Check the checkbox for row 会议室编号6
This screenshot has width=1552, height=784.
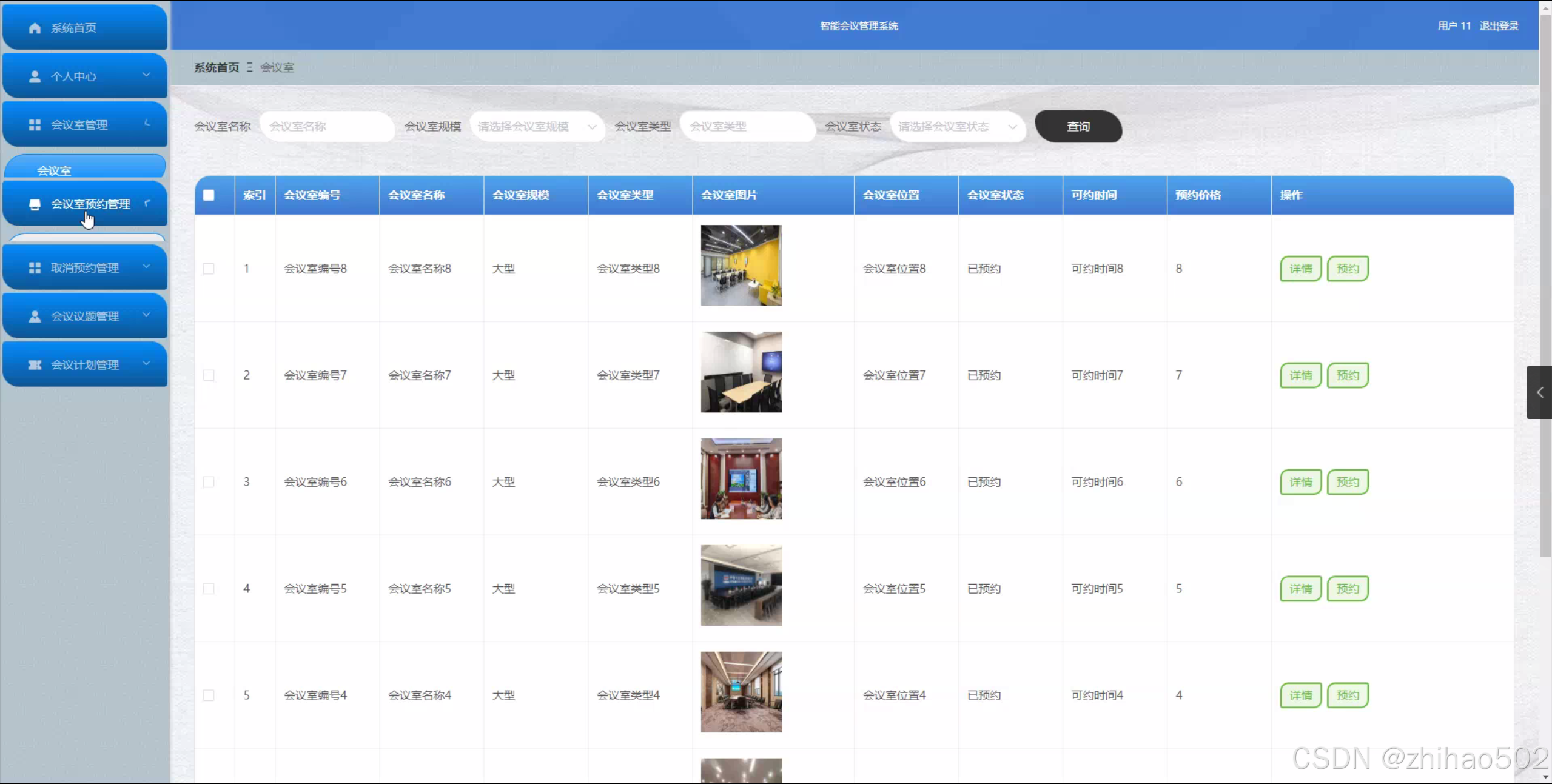click(x=209, y=482)
